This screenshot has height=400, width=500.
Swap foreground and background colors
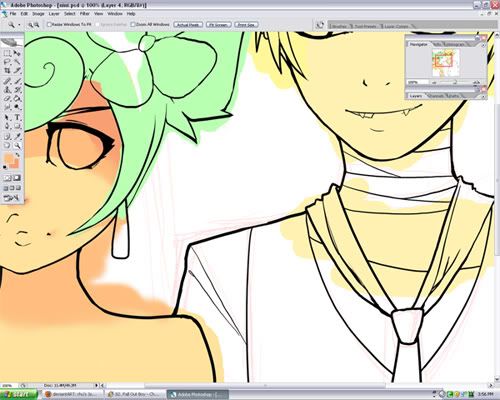(x=18, y=155)
